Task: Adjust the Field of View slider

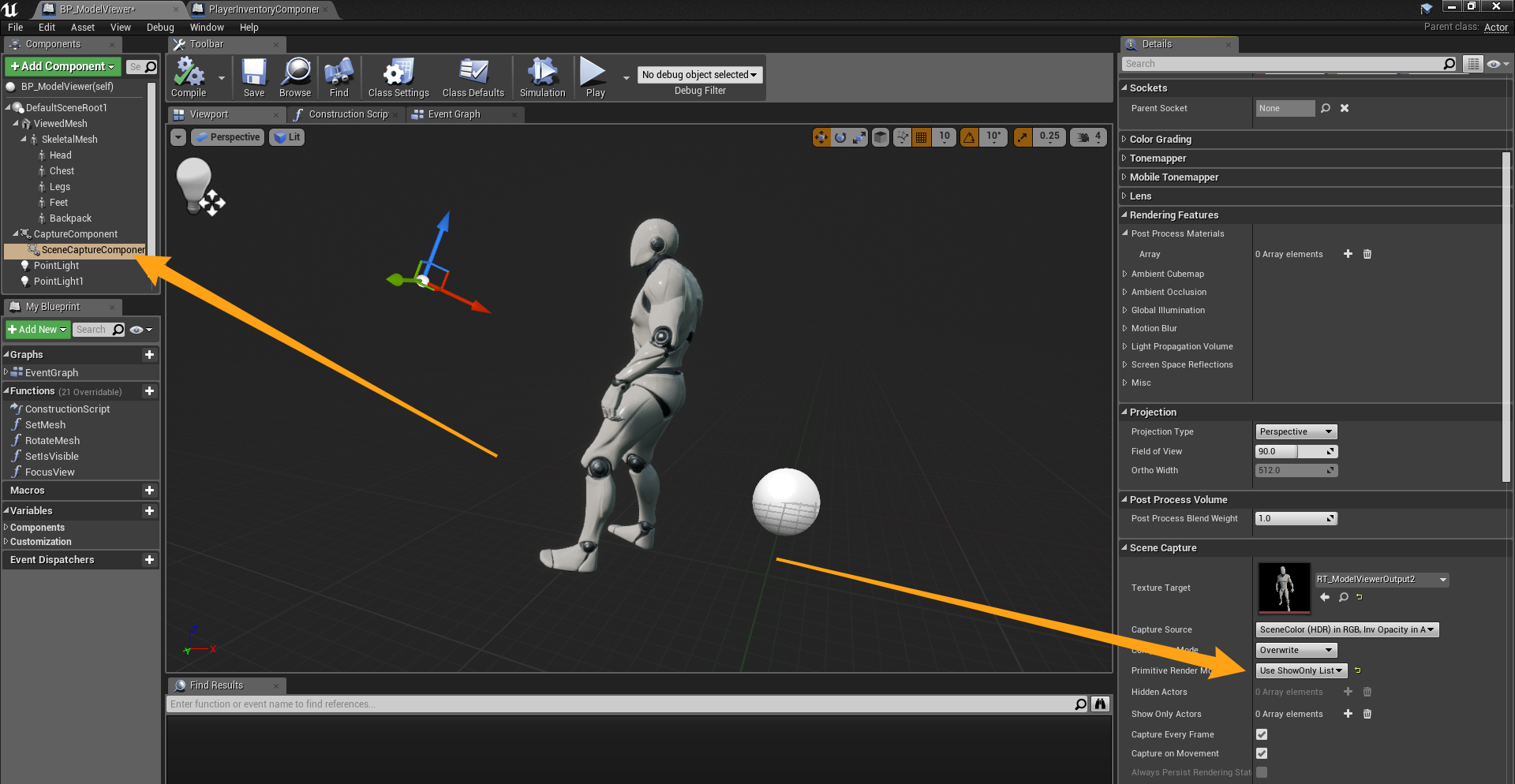Action: 1294,451
